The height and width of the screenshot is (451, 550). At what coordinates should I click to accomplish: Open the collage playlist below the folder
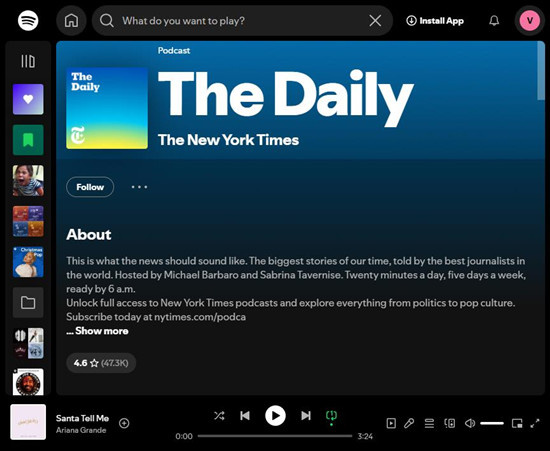click(x=28, y=343)
